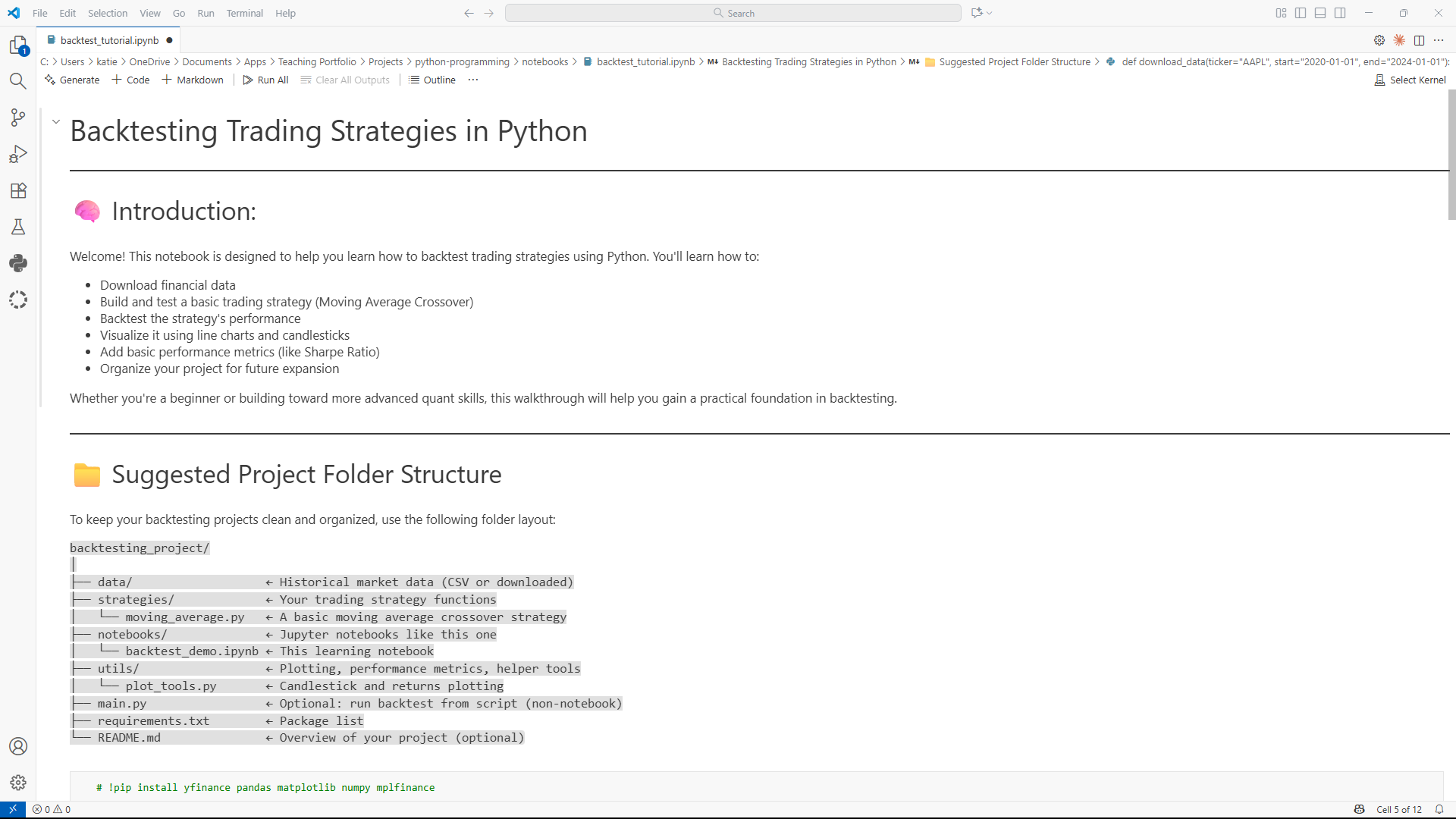Open the Terminal menu
The width and height of the screenshot is (1456, 819).
244,13
